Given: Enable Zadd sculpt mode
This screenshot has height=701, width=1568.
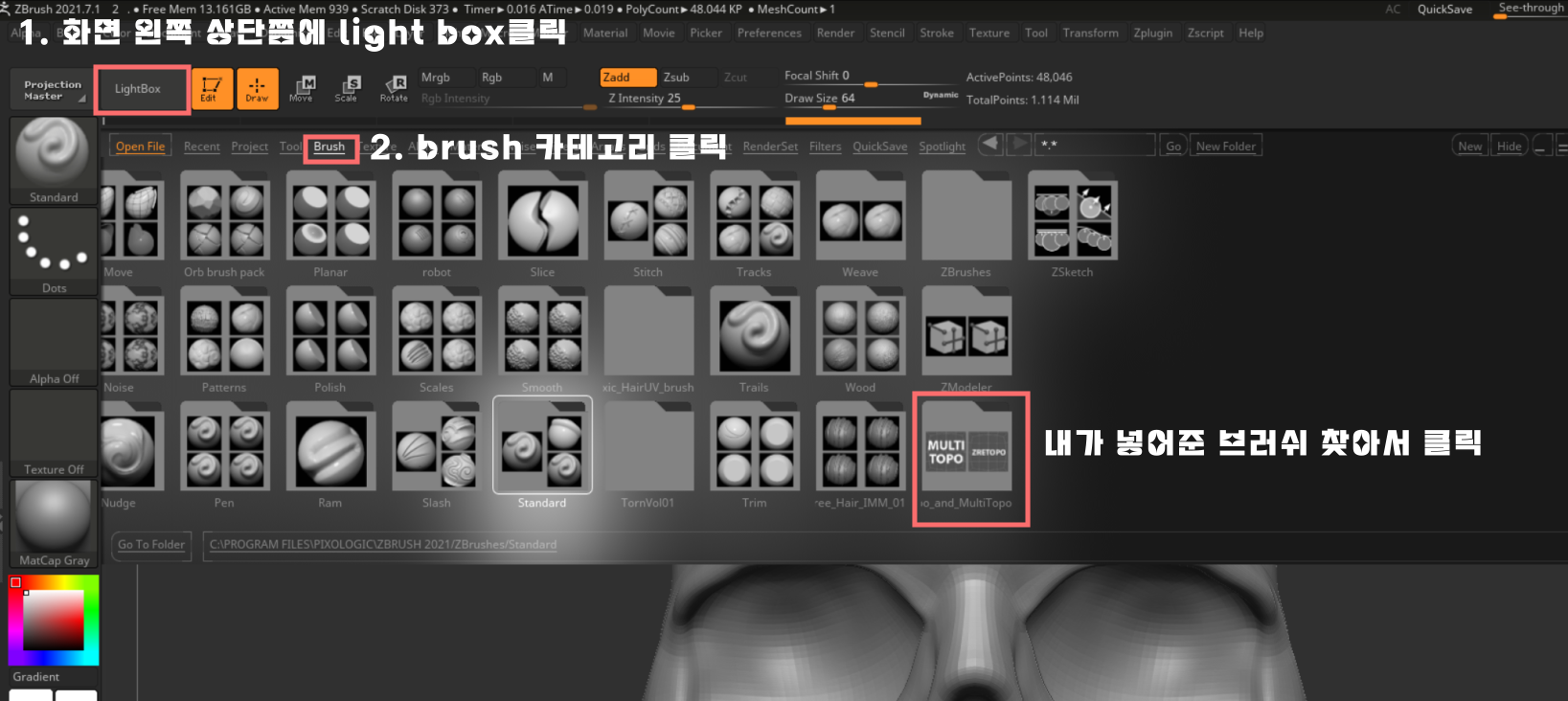Looking at the screenshot, I should (627, 78).
